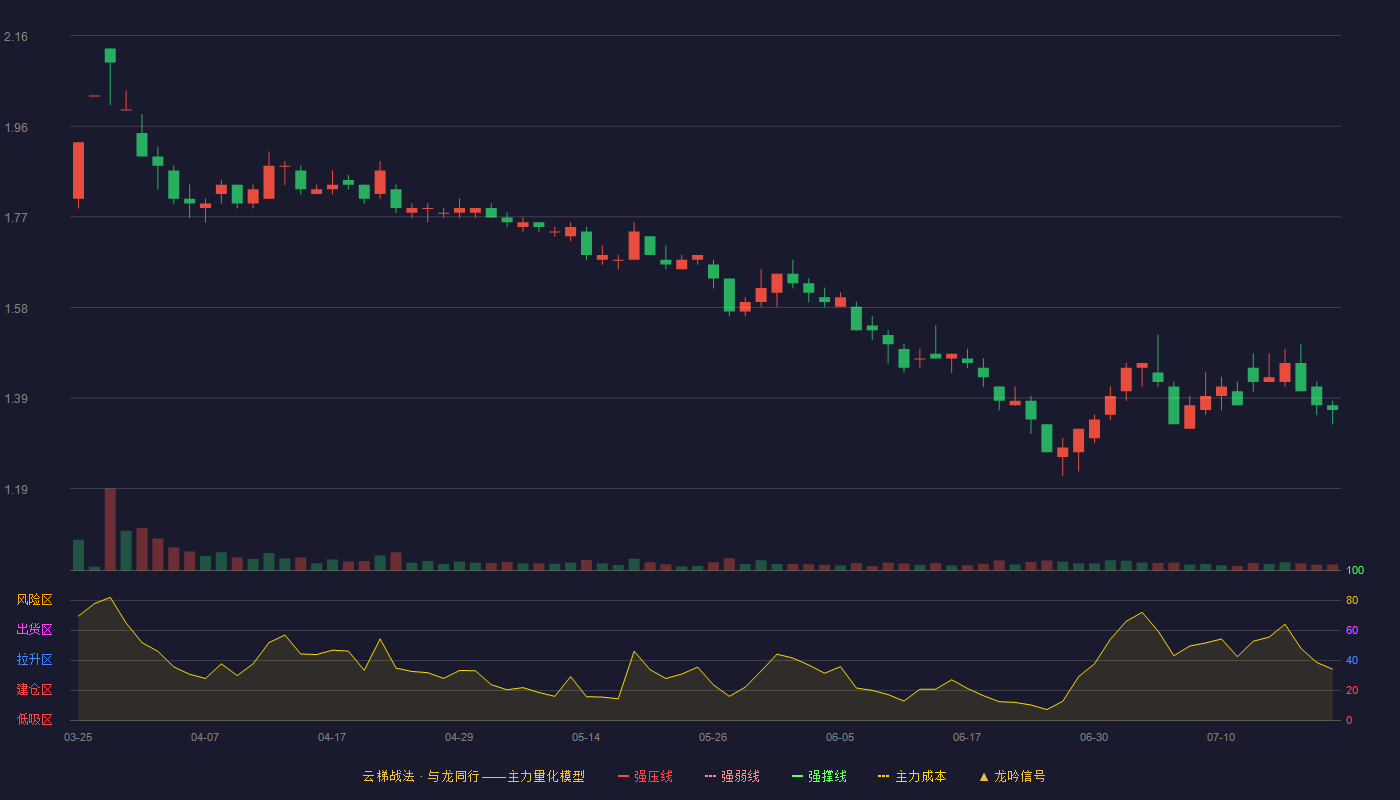Click the yellow triangle icon beside 龙吟信号

click(983, 776)
